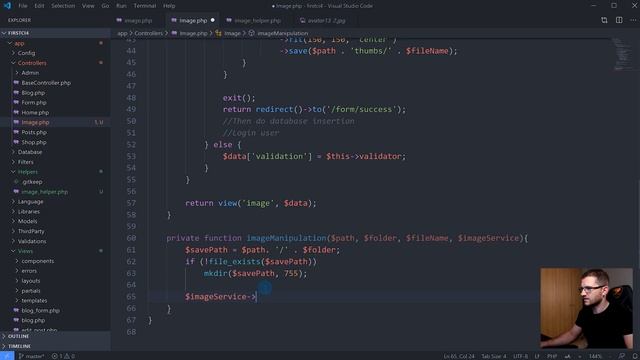This screenshot has width=640, height=360.
Task: Open Blog.php in explorer
Action: [55, 93]
